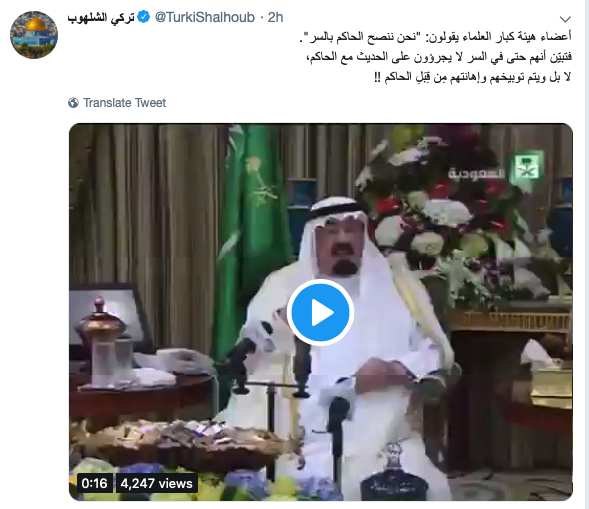Click the 2h tweet timestamp
This screenshot has width=589, height=509.
point(275,17)
